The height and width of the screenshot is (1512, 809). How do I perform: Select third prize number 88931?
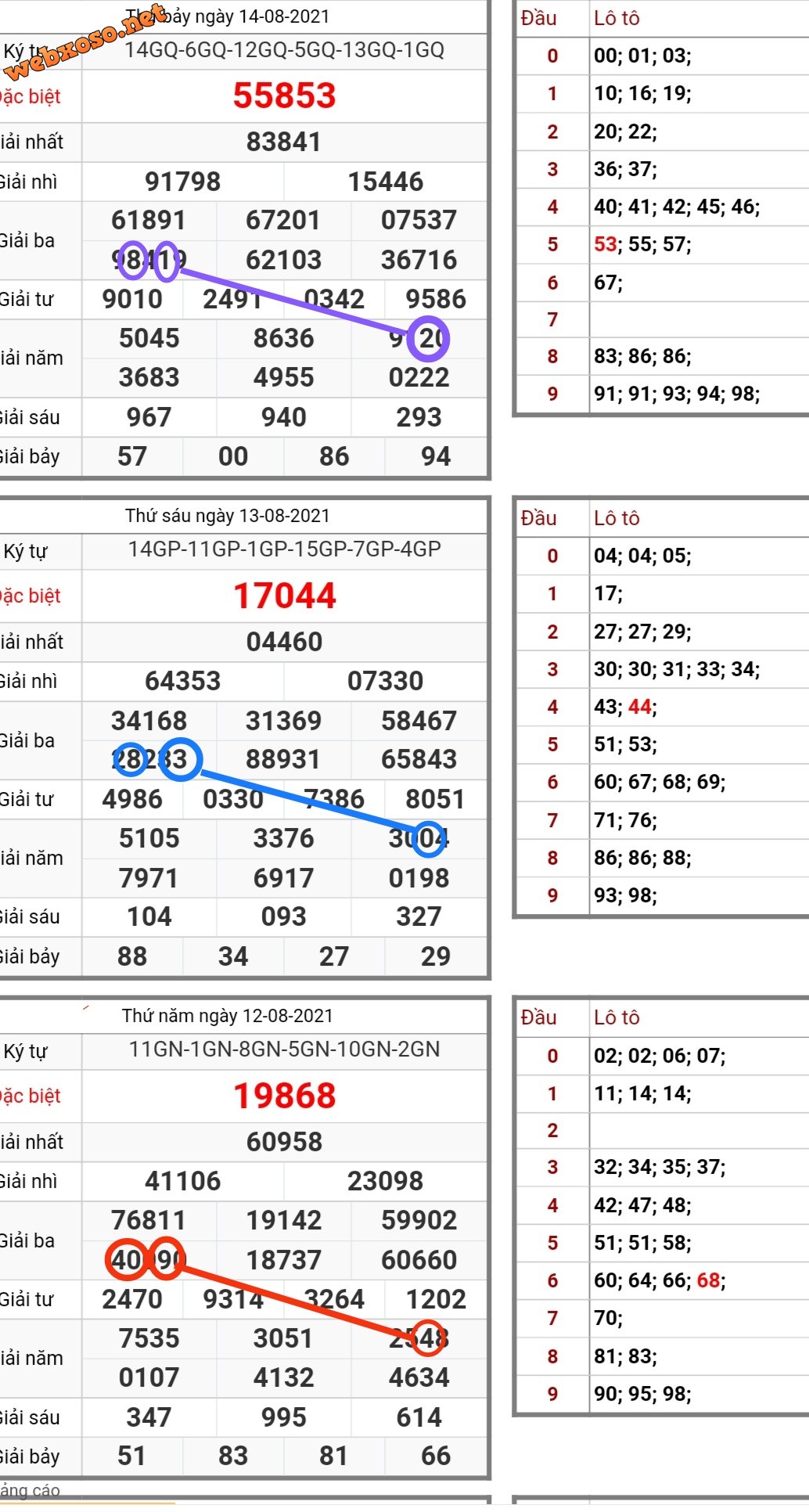coord(283,759)
